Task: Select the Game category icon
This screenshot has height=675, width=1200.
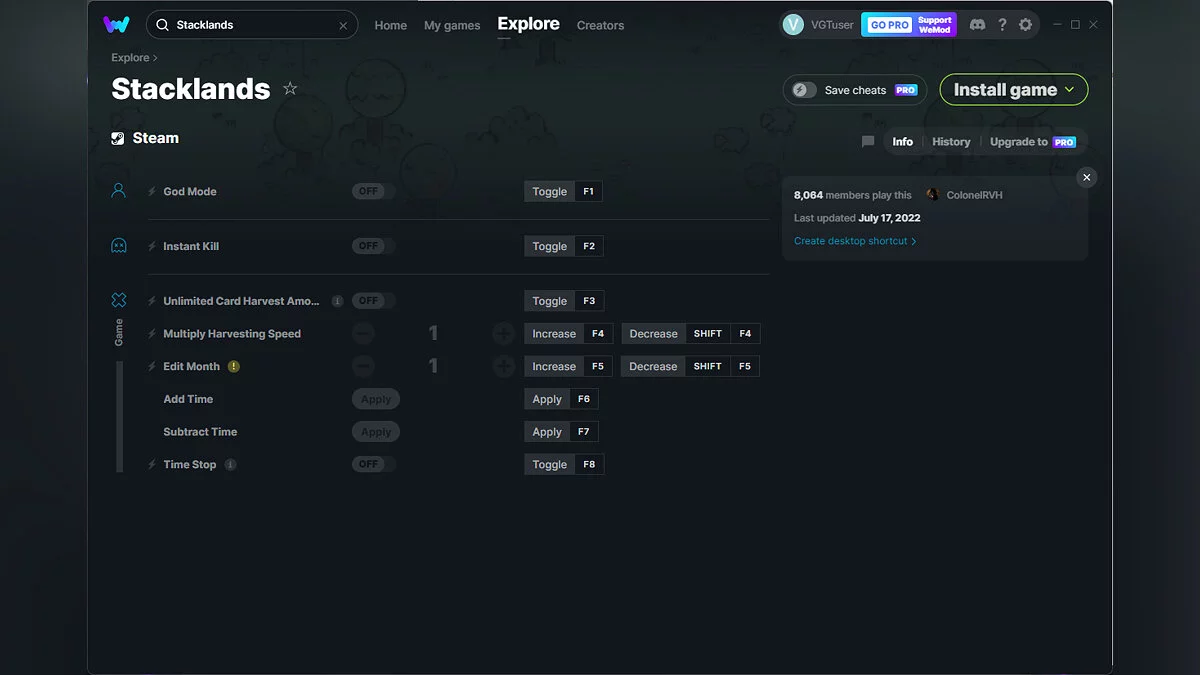Action: click(x=119, y=300)
